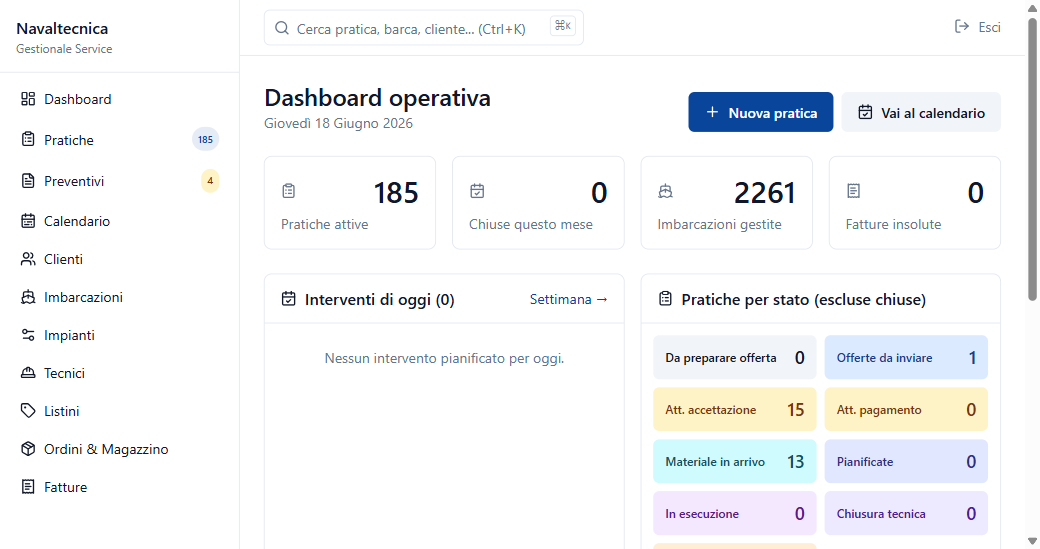Click the Preventivi document icon in sidebar
1040x549 pixels.
[28, 180]
